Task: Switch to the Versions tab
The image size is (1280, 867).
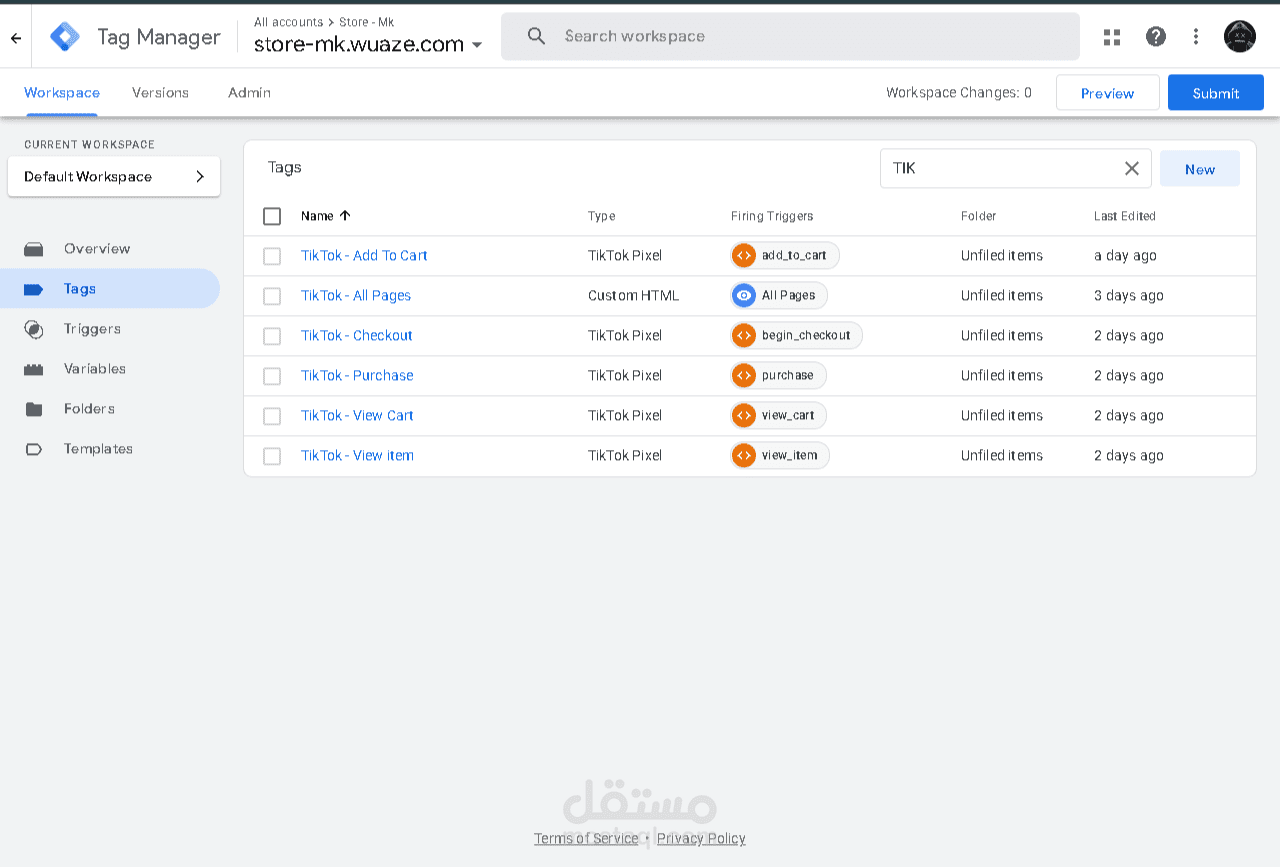Action: (x=160, y=92)
